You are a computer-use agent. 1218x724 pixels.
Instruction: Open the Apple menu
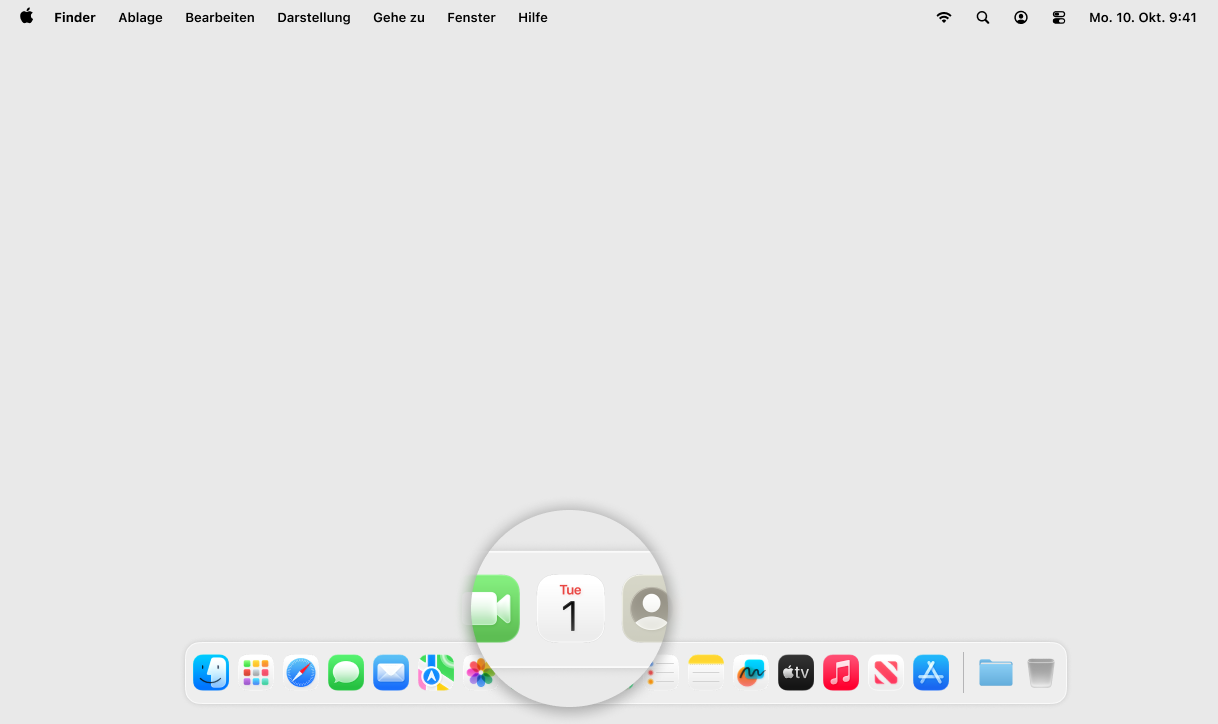tap(26, 17)
